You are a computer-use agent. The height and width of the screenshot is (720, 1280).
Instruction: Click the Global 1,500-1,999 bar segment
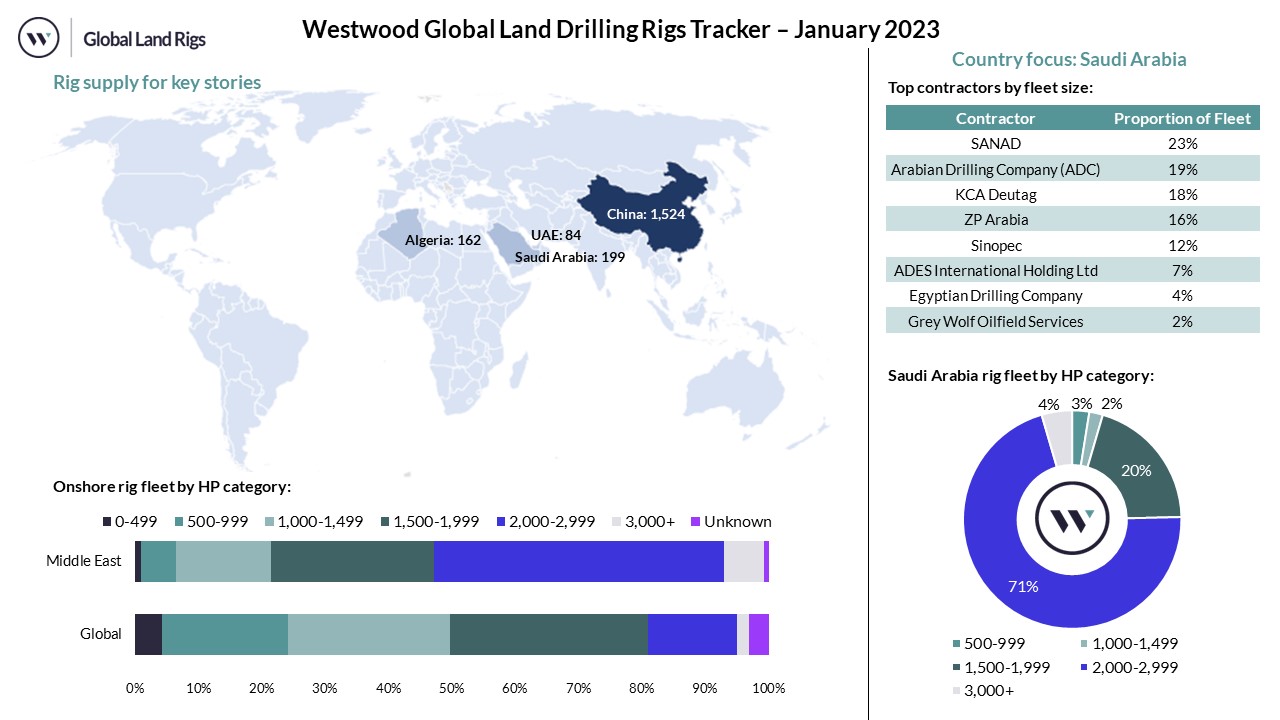pos(548,634)
